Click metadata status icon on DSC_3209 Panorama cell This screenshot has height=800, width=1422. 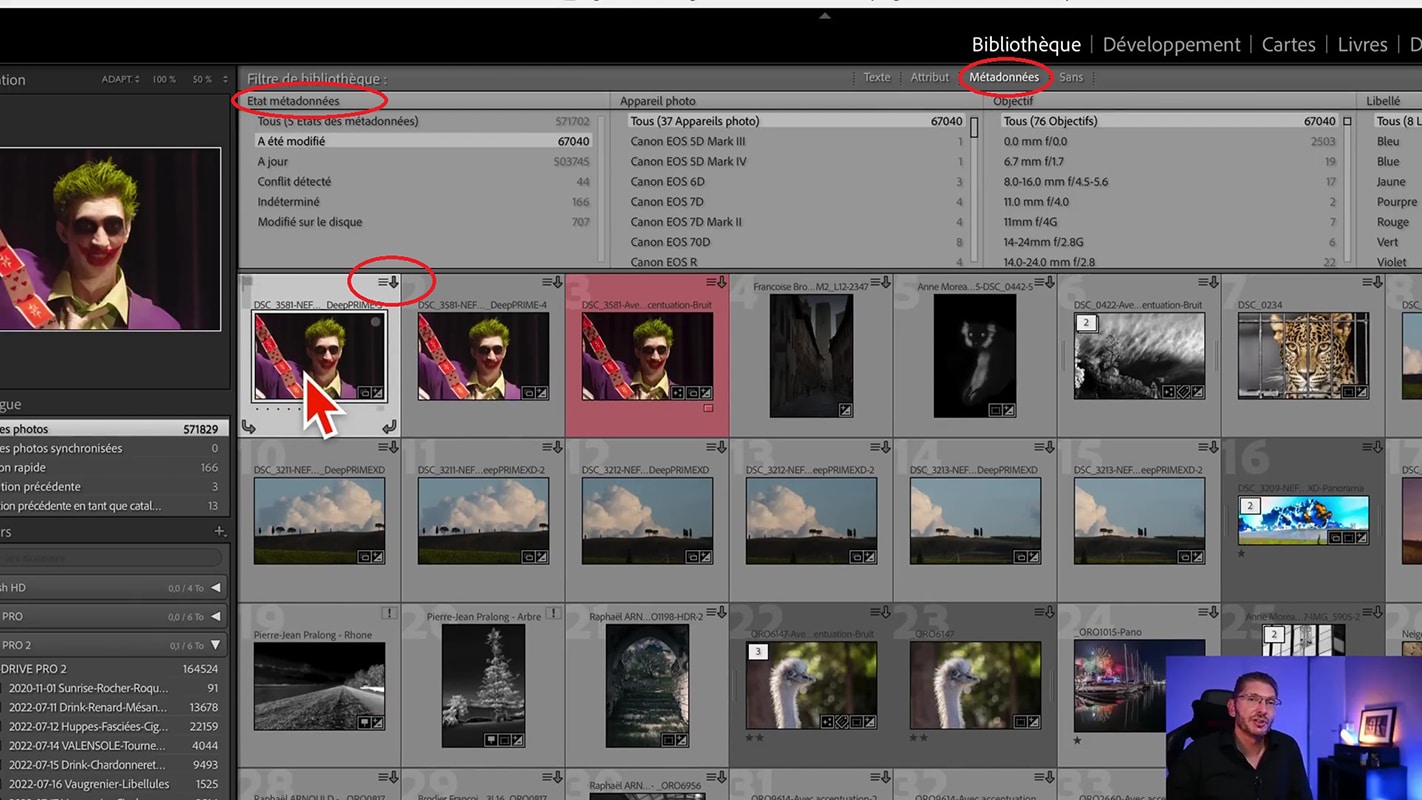coord(1372,447)
